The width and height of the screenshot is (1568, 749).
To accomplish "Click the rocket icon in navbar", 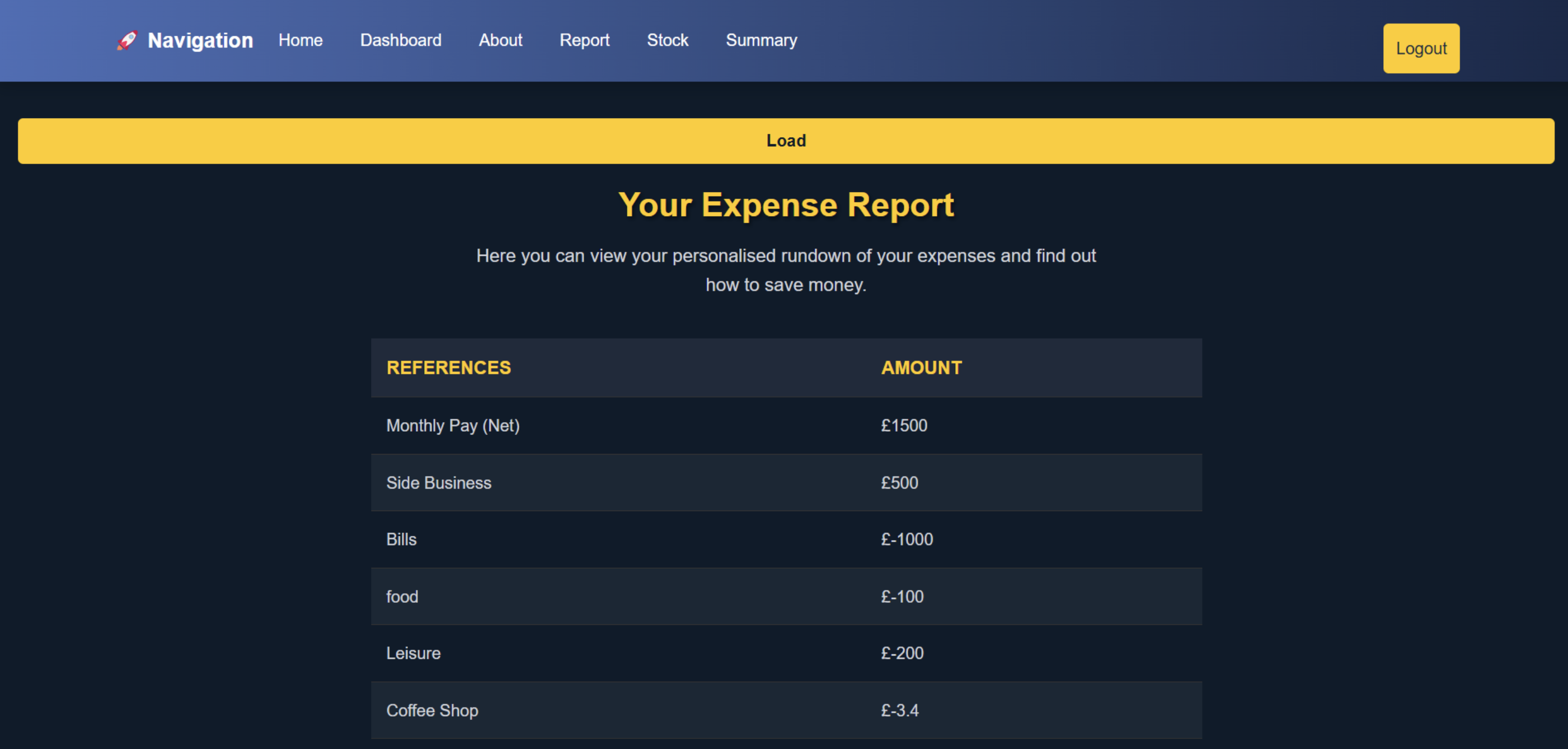I will point(126,41).
